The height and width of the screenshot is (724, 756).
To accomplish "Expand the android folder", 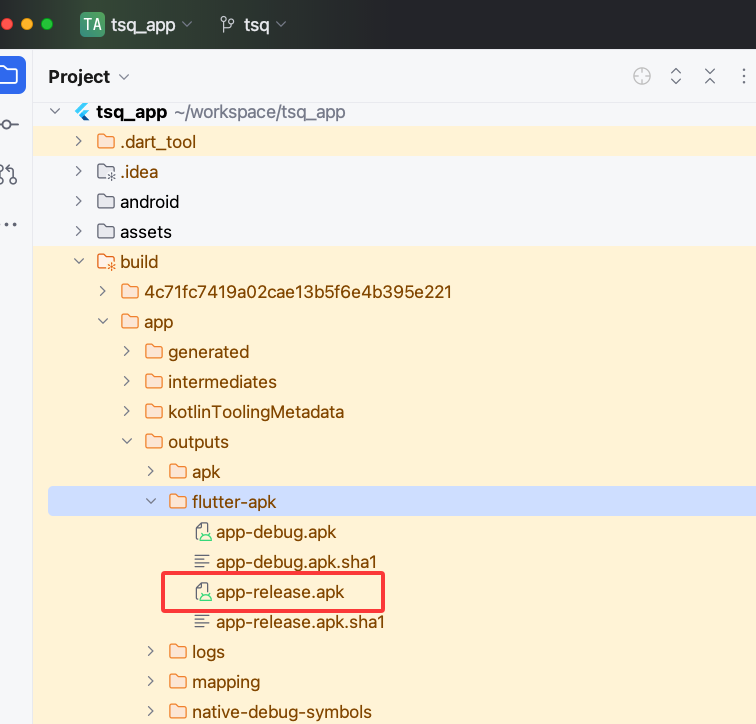I will click(79, 202).
